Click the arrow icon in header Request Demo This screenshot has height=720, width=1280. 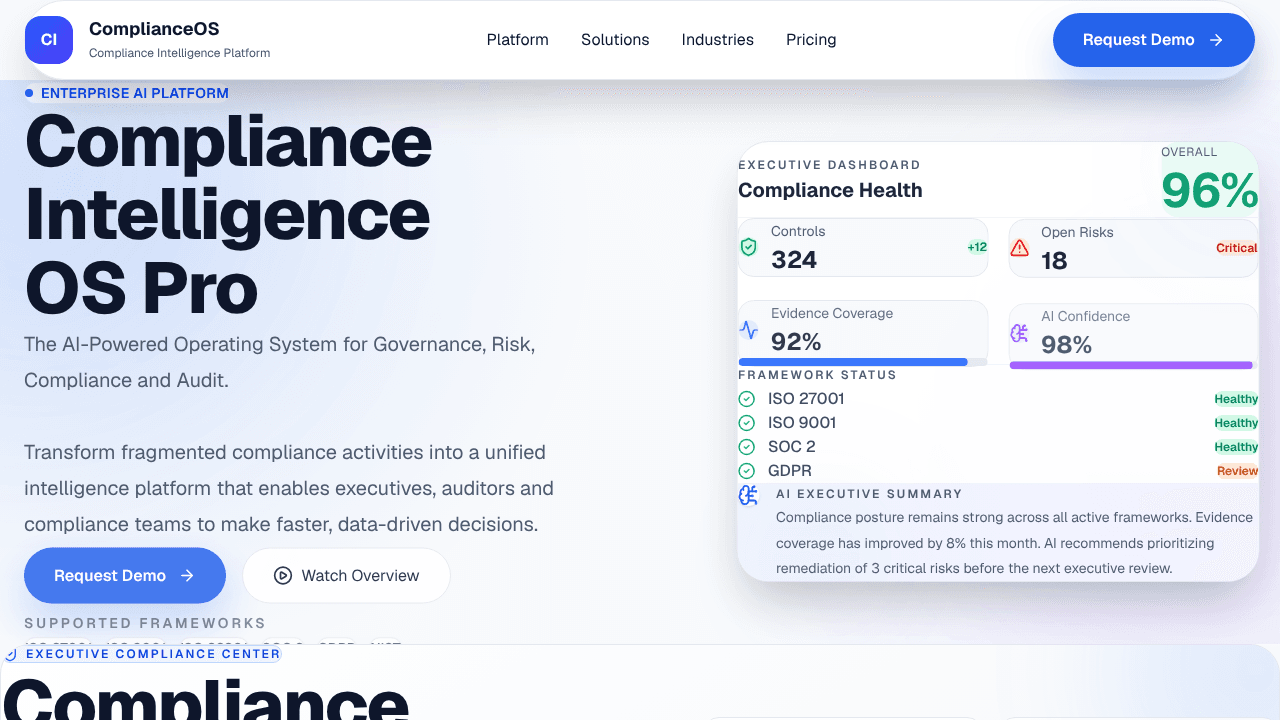click(1216, 40)
